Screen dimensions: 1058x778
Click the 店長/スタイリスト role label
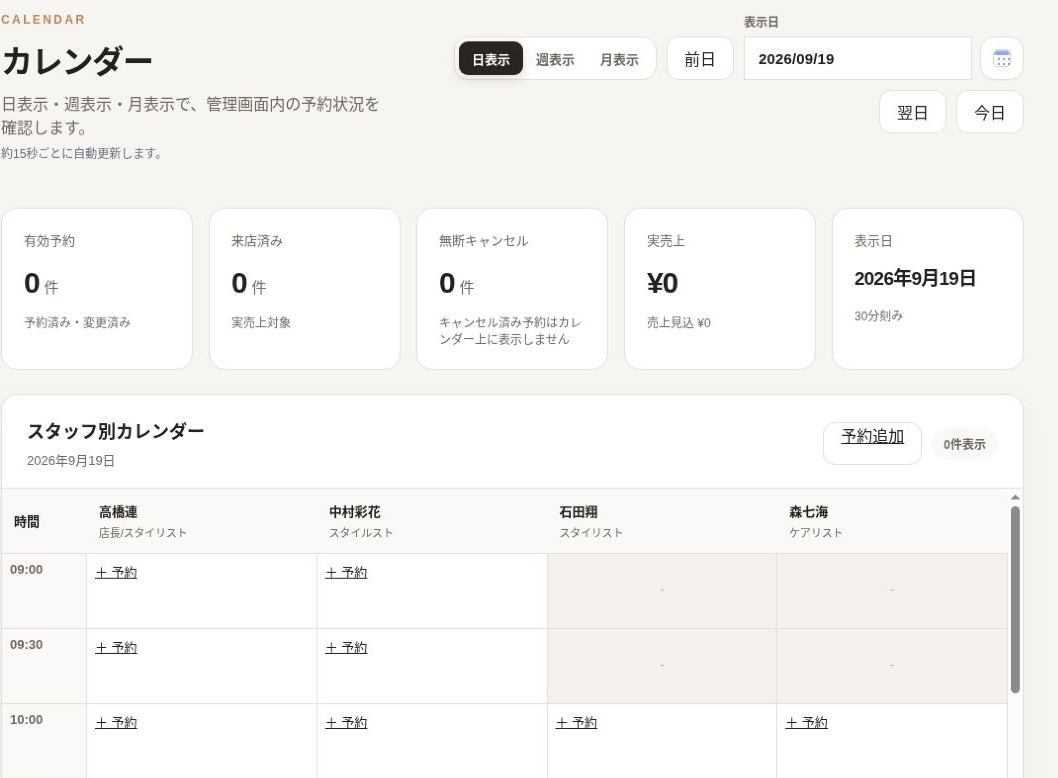click(x=142, y=532)
